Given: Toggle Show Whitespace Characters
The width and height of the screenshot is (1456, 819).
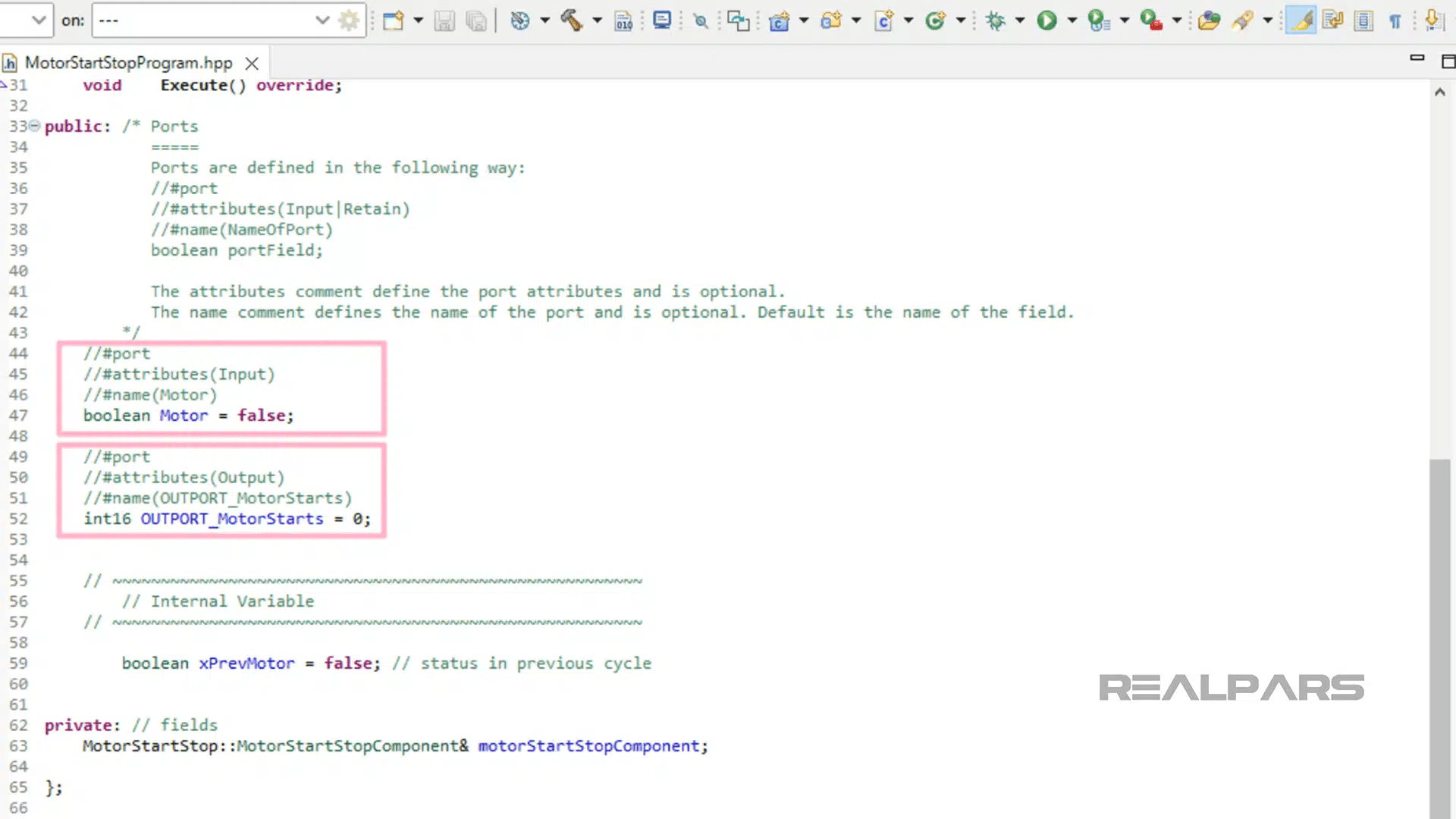Looking at the screenshot, I should tap(1395, 20).
